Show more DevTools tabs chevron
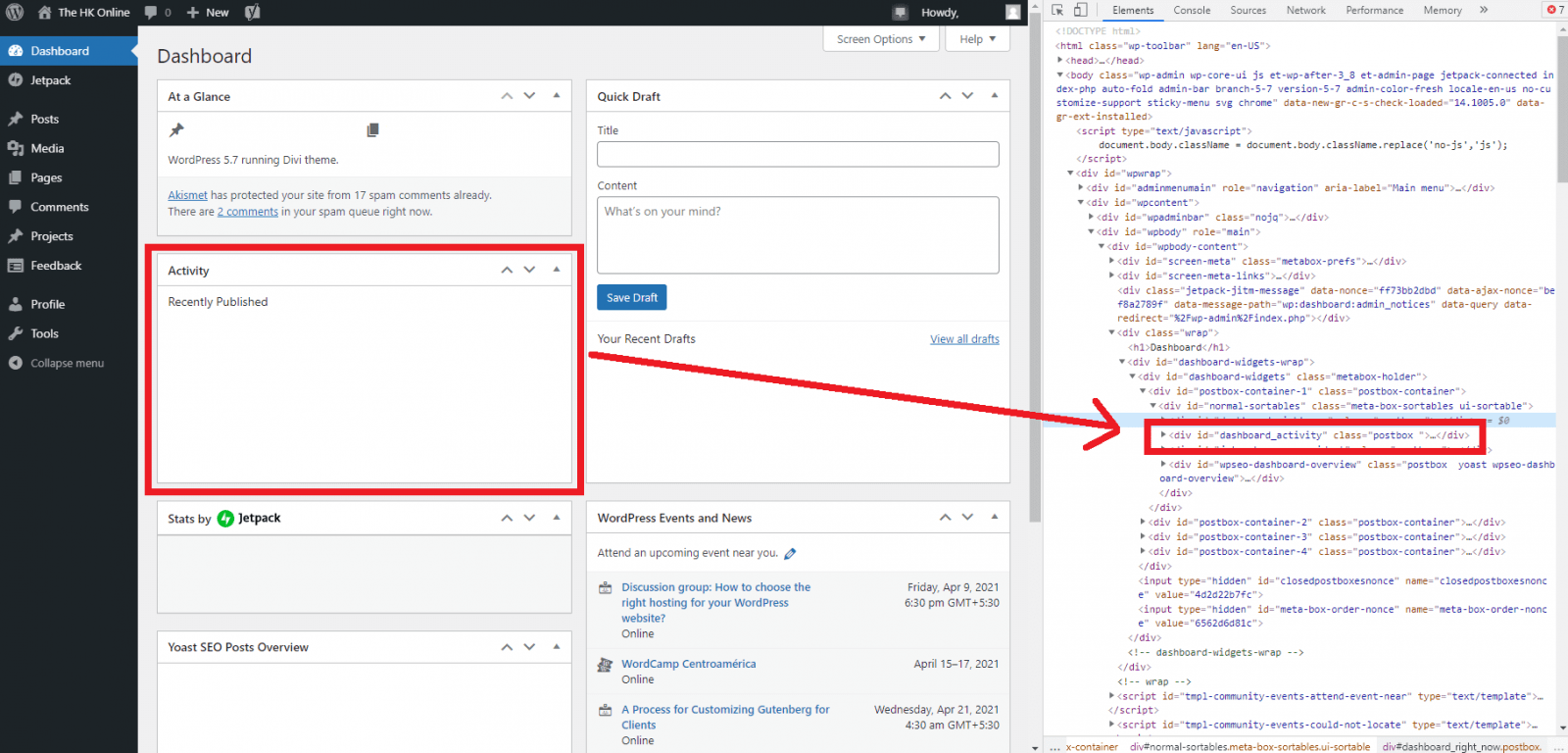 click(1484, 10)
